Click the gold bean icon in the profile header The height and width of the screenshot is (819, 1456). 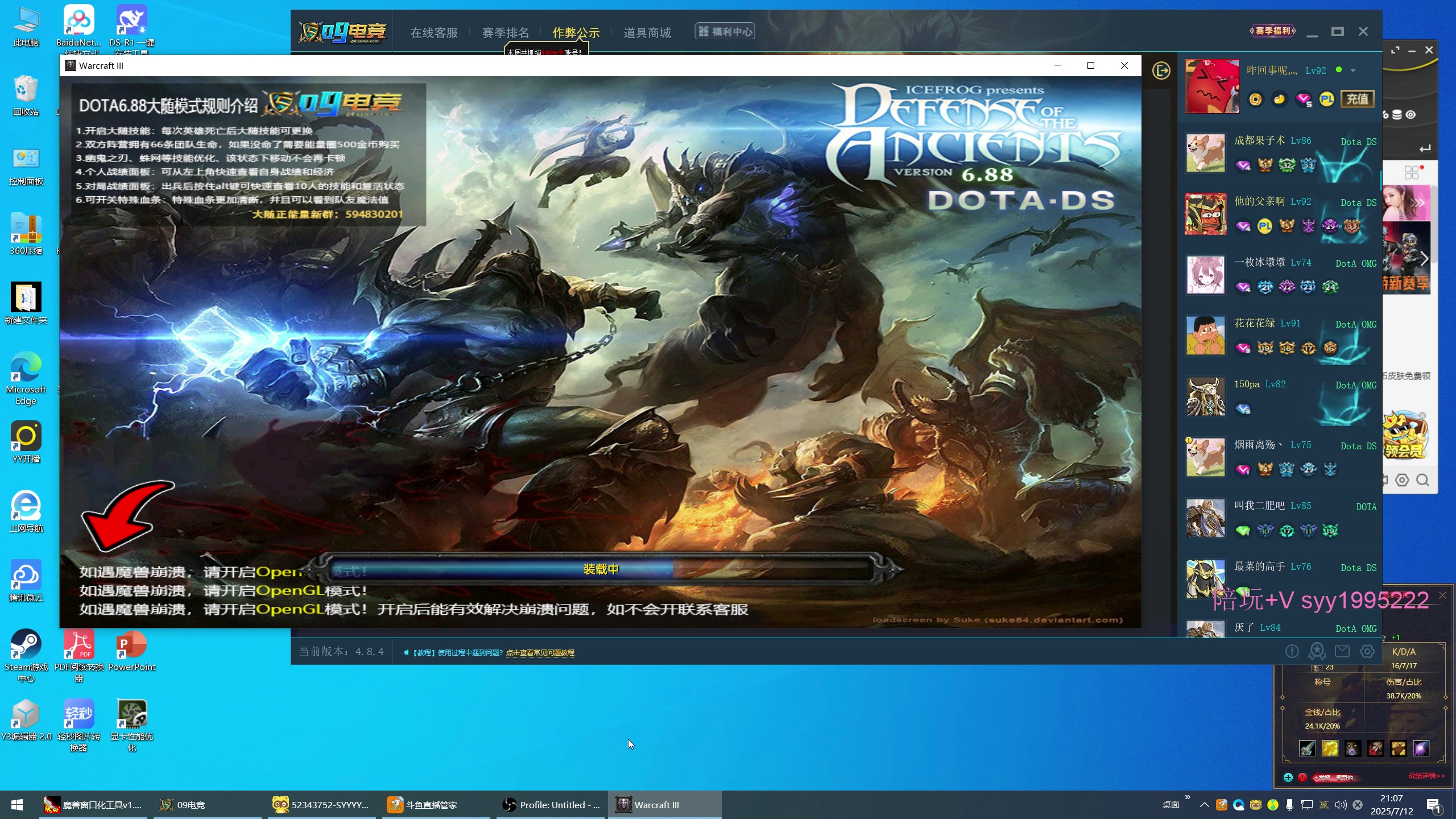[x=1279, y=100]
